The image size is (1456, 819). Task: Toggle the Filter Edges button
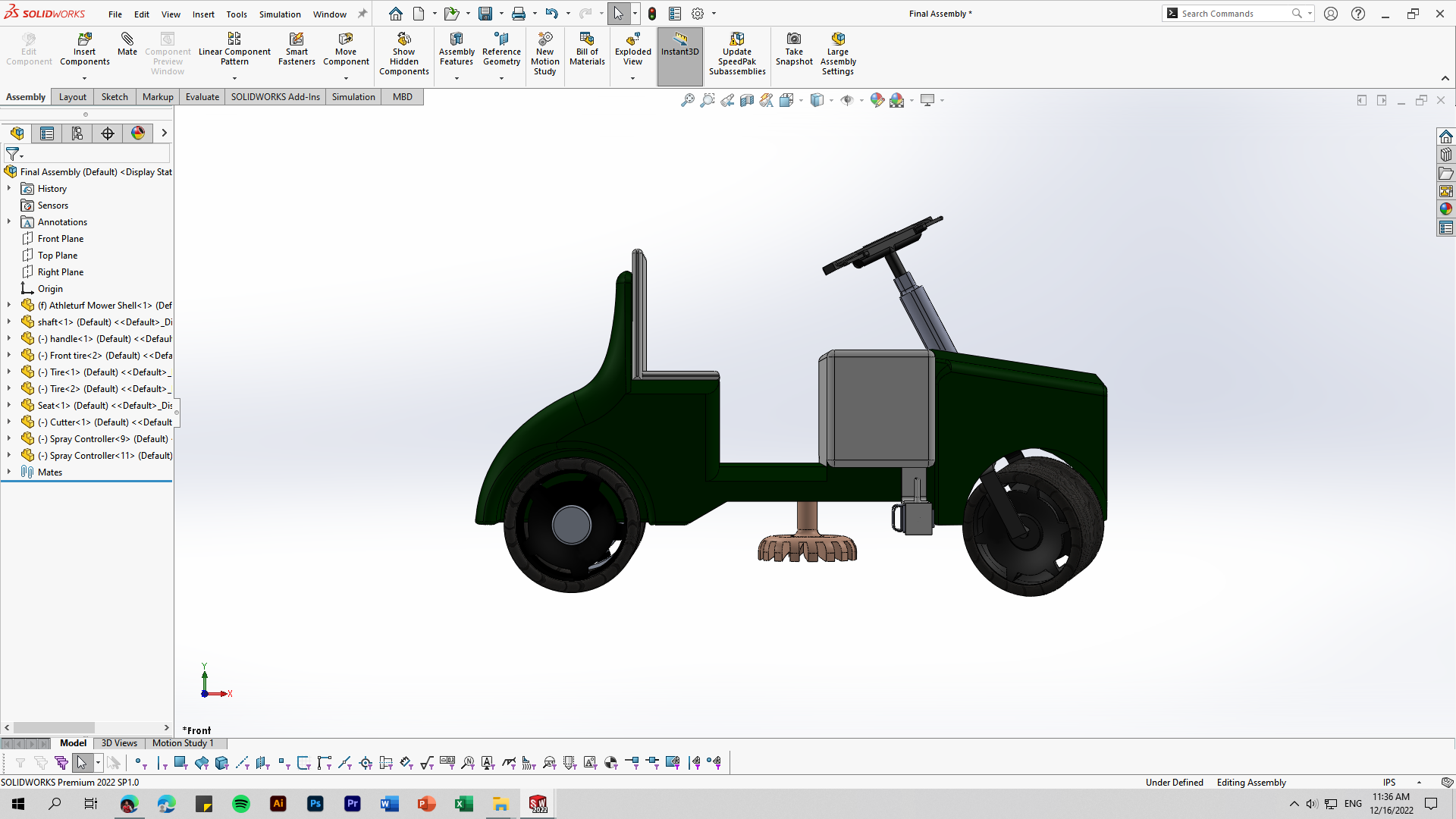[x=162, y=762]
